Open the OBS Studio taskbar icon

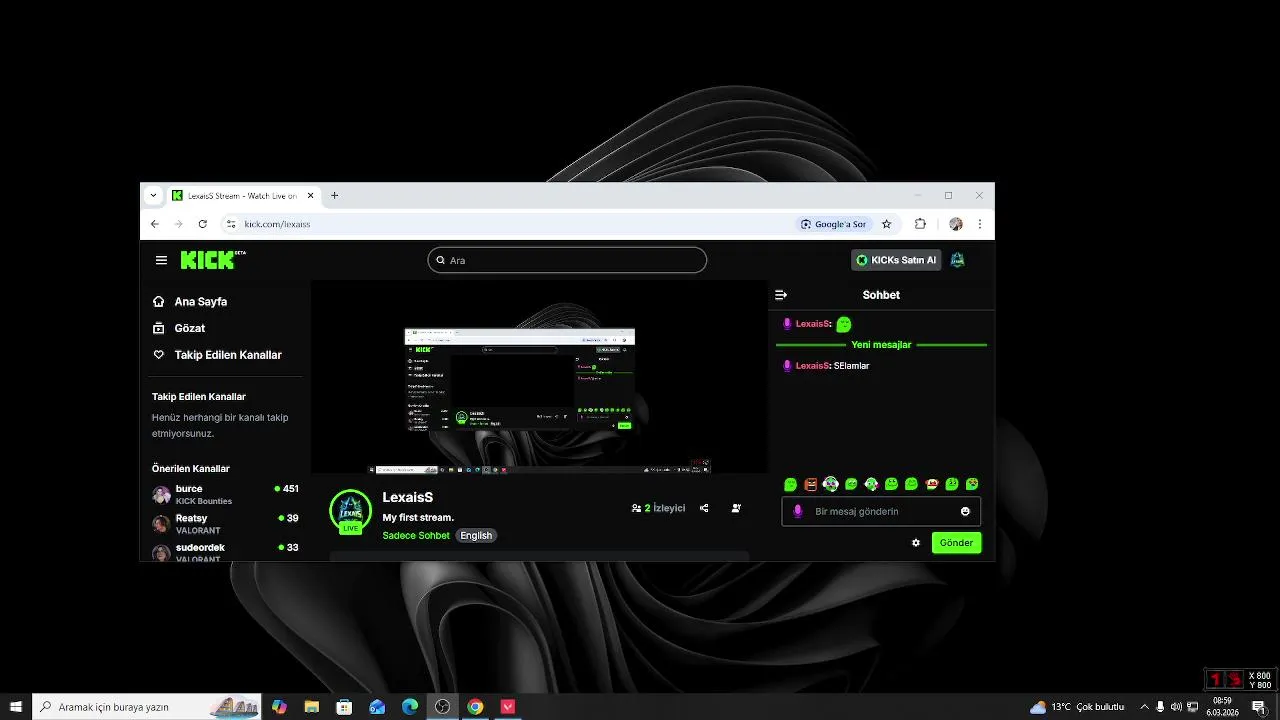pos(442,707)
